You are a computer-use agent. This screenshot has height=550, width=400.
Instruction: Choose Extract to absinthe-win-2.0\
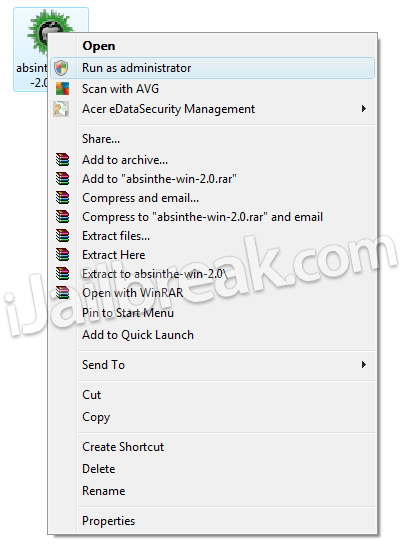[155, 274]
